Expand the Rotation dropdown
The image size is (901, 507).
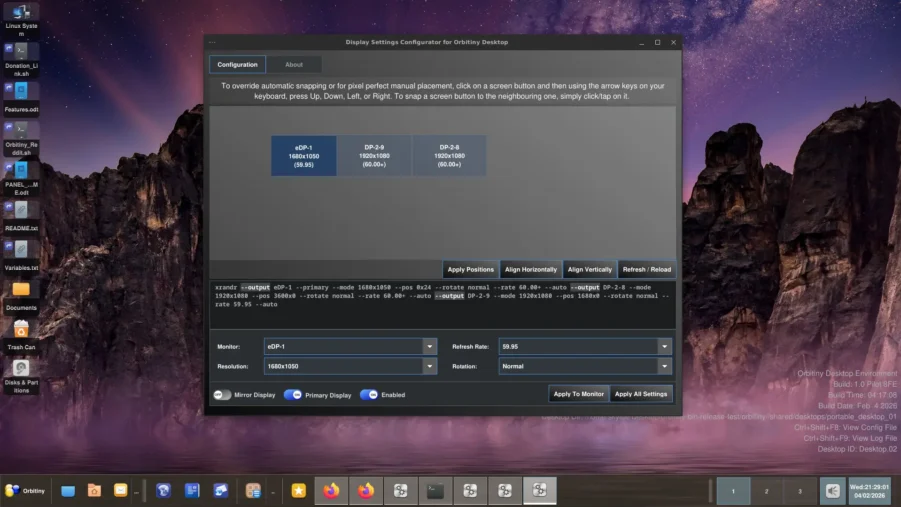[664, 366]
